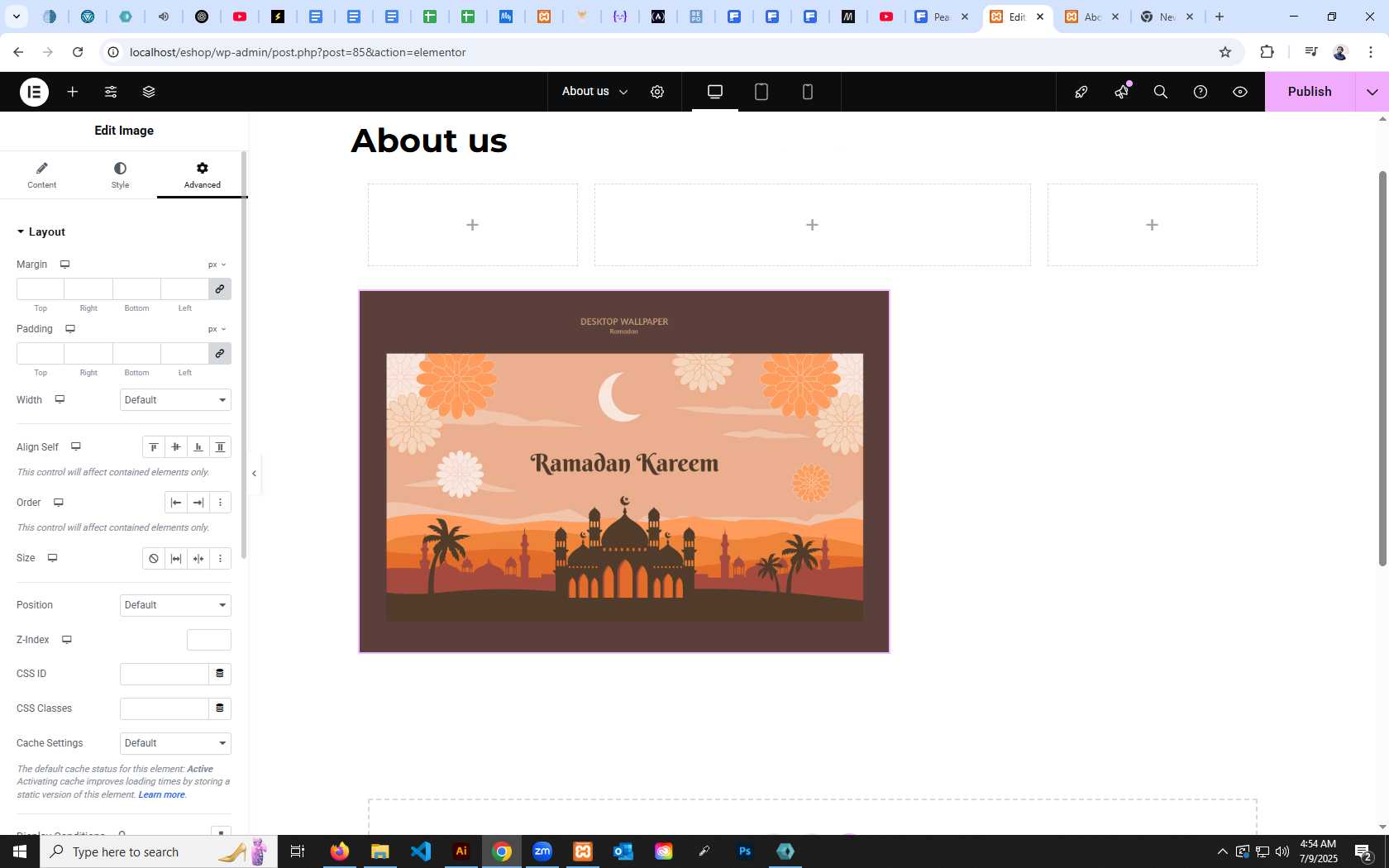1389x868 pixels.
Task: Add widget to right empty column
Action: coord(1152,225)
